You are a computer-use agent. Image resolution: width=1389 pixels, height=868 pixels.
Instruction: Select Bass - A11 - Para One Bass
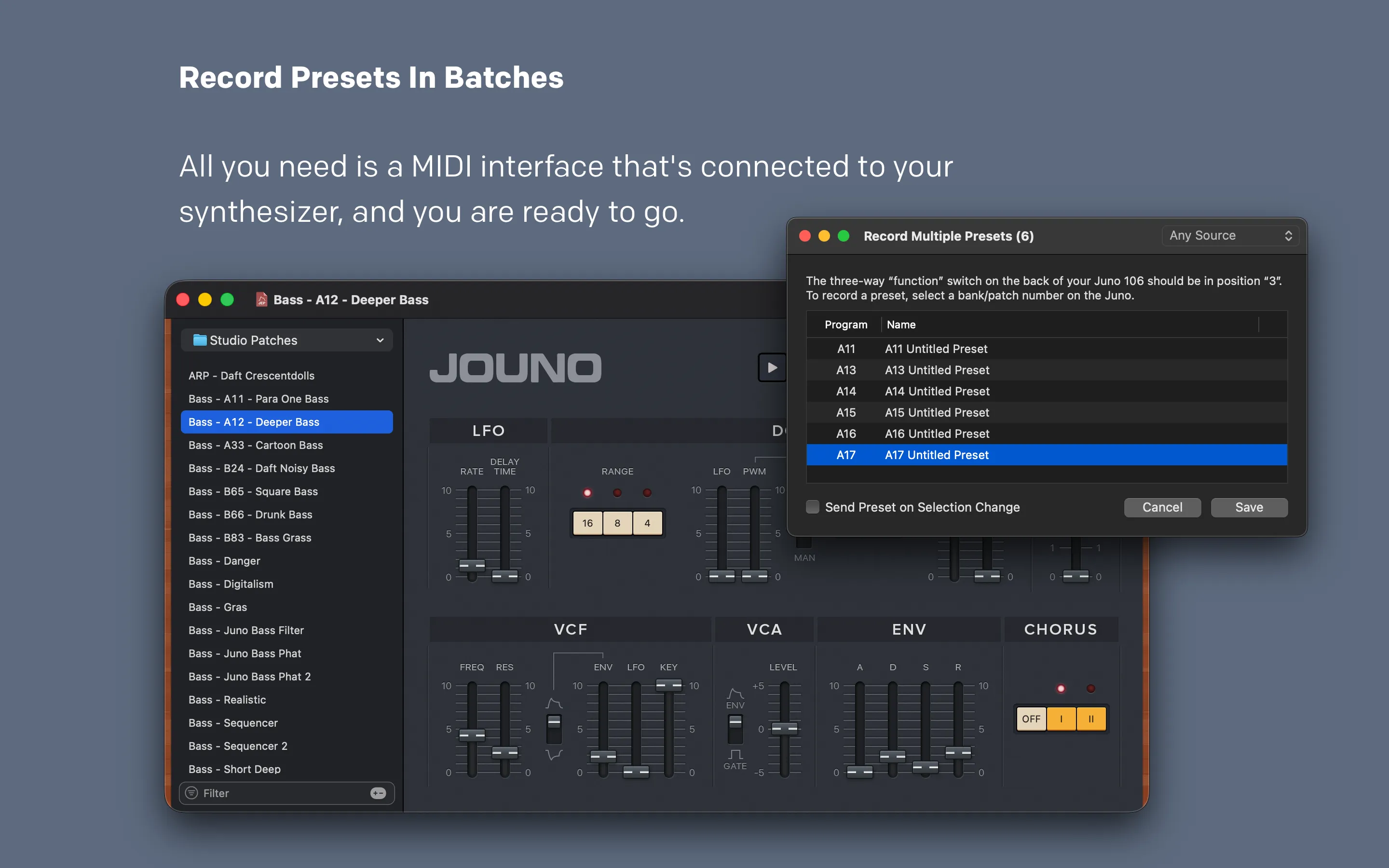coord(287,399)
